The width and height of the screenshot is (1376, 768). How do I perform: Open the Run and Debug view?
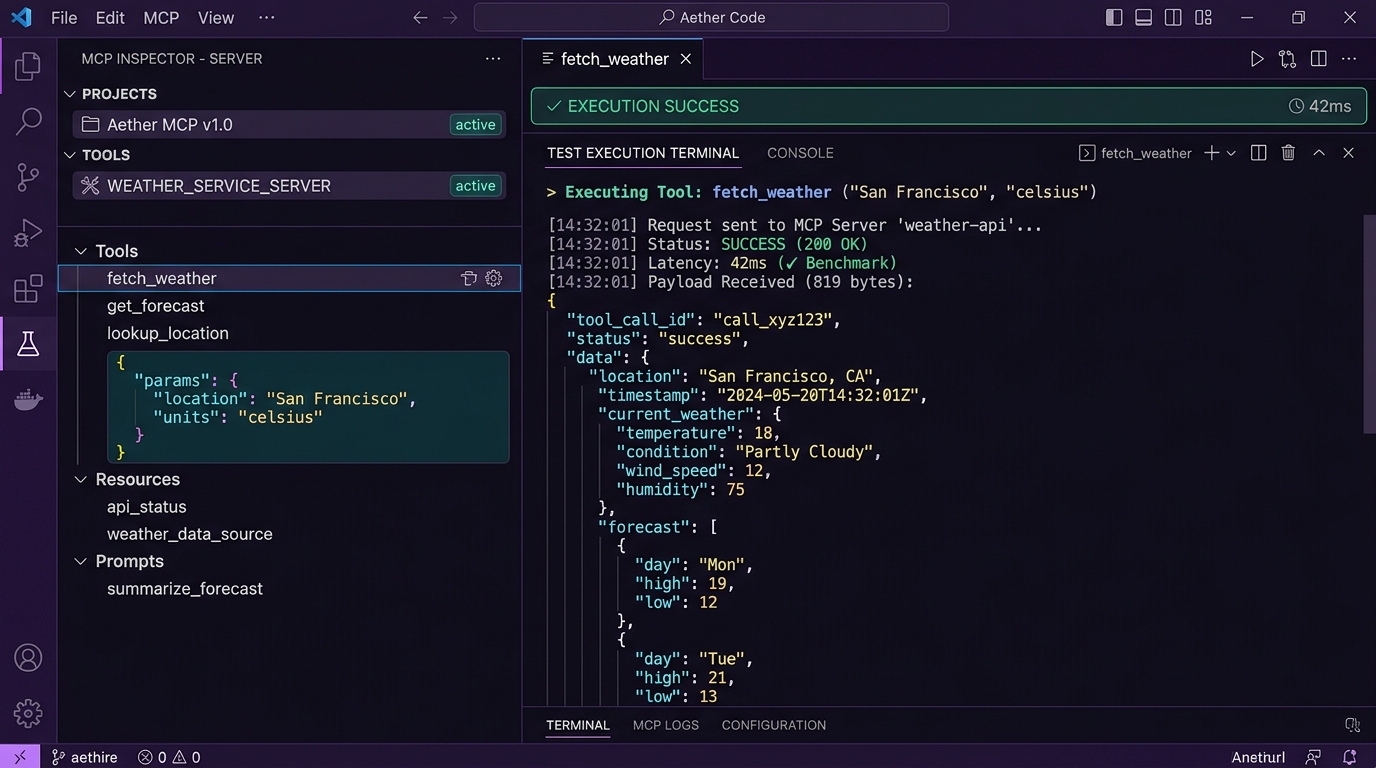[x=28, y=233]
